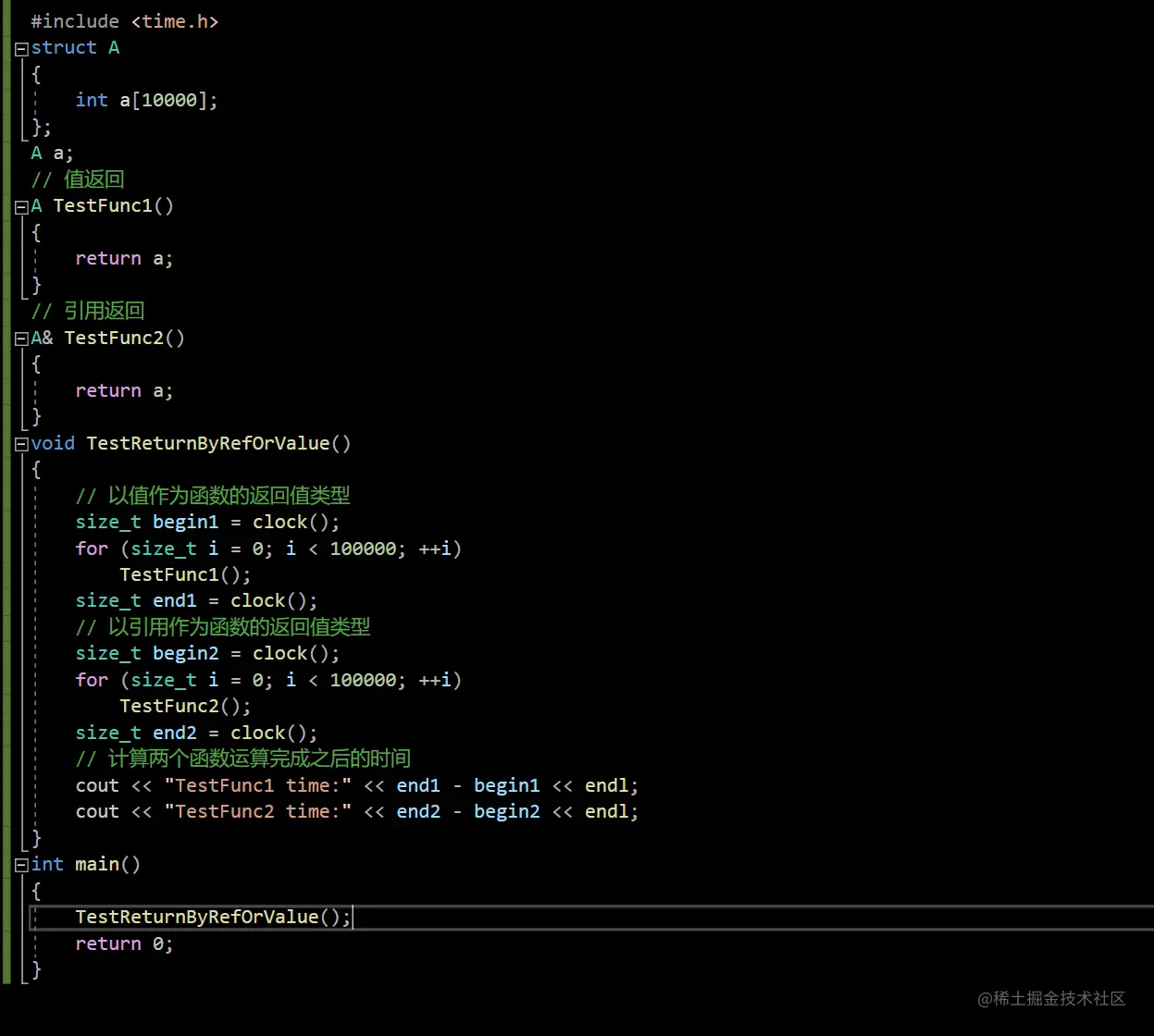Click the void TestReturnByRefOrValue() signature
Image resolution: width=1154 pixels, height=1036 pixels.
pos(192,443)
